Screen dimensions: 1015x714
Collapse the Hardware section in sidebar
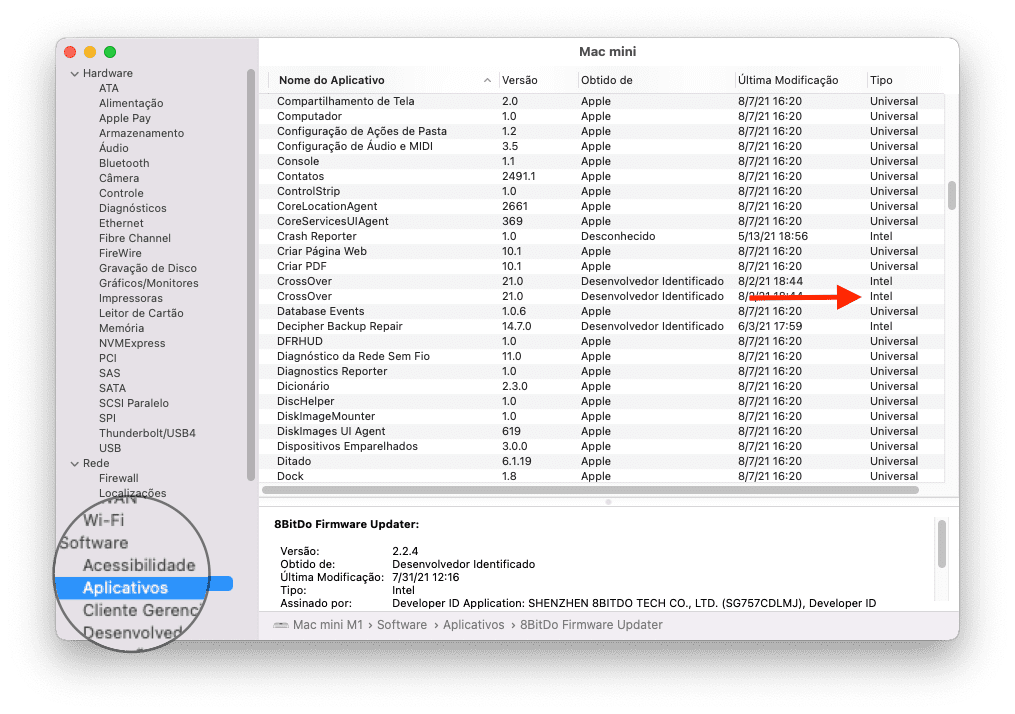(74, 74)
